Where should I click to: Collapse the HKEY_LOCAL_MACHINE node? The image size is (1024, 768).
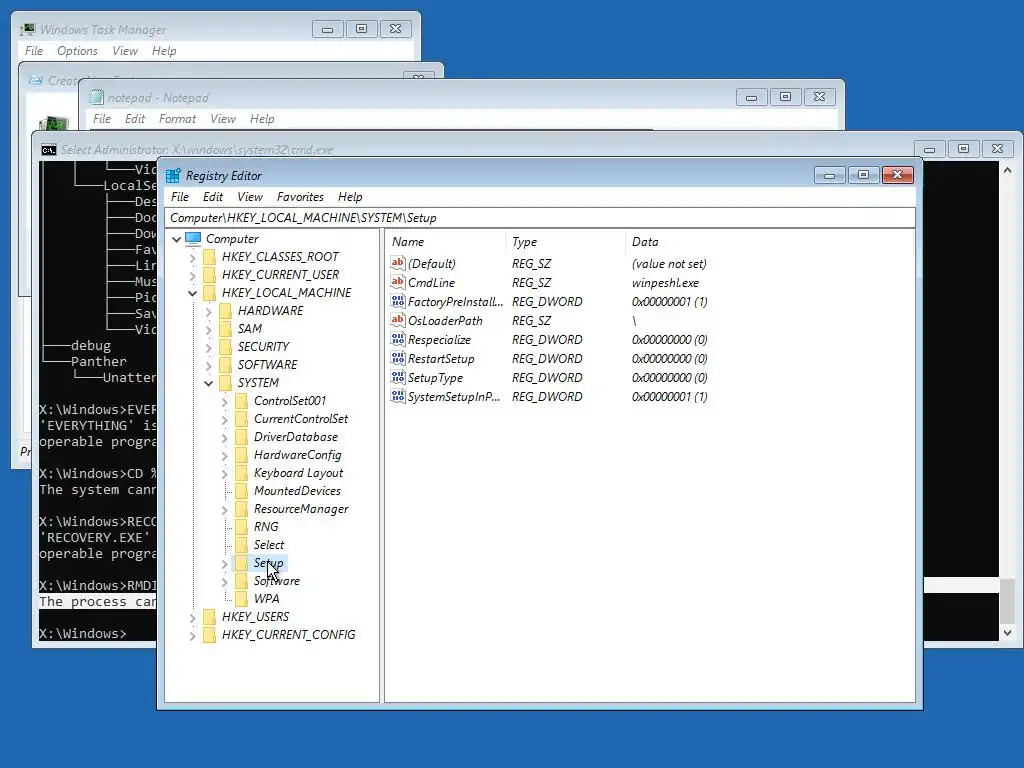pos(192,293)
